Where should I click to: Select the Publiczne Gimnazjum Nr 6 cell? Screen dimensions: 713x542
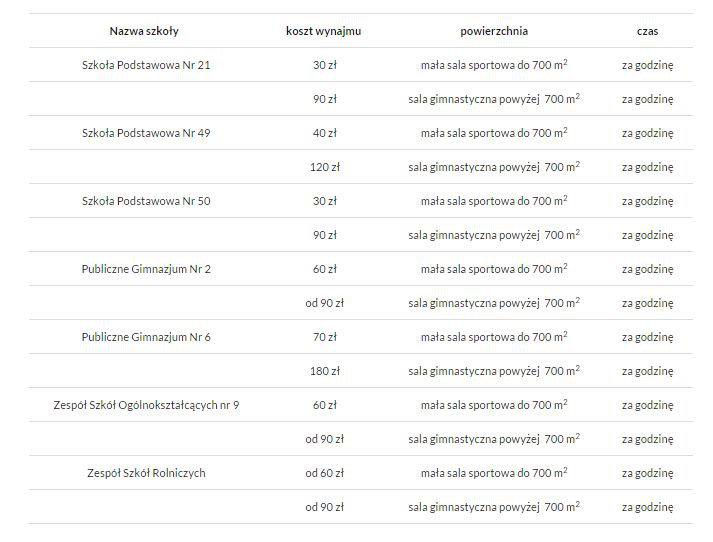[x=146, y=337]
